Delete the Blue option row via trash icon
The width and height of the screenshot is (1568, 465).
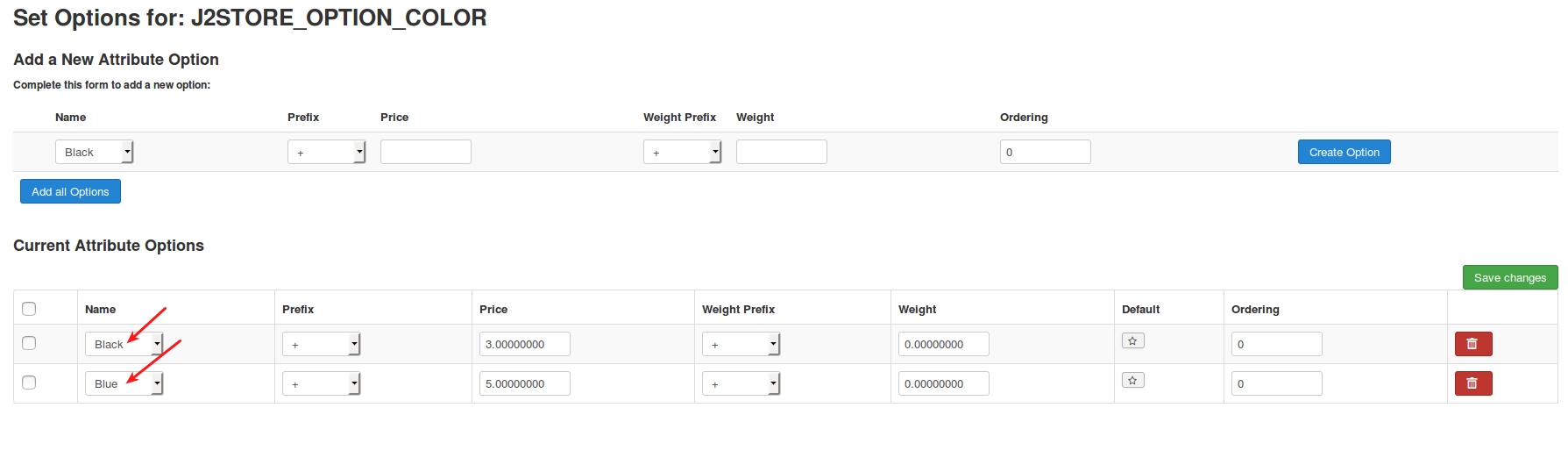point(1472,383)
